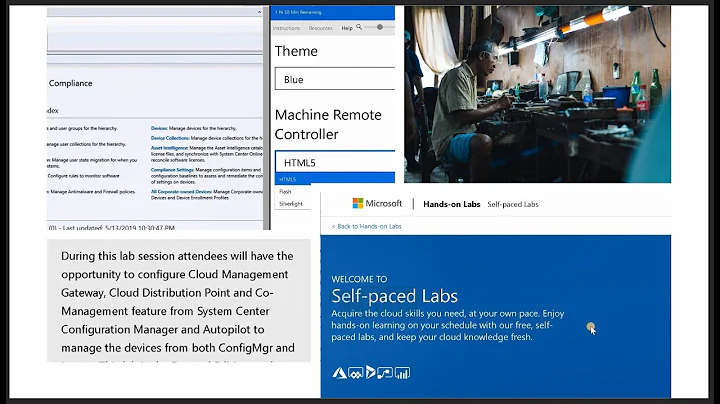Select the Flash option in the dropdown list
Viewport: 720px width, 404px height.
(x=285, y=191)
